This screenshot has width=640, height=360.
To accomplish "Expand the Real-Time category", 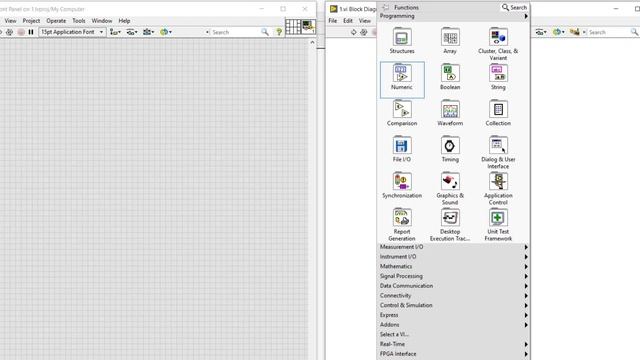I will 453,344.
